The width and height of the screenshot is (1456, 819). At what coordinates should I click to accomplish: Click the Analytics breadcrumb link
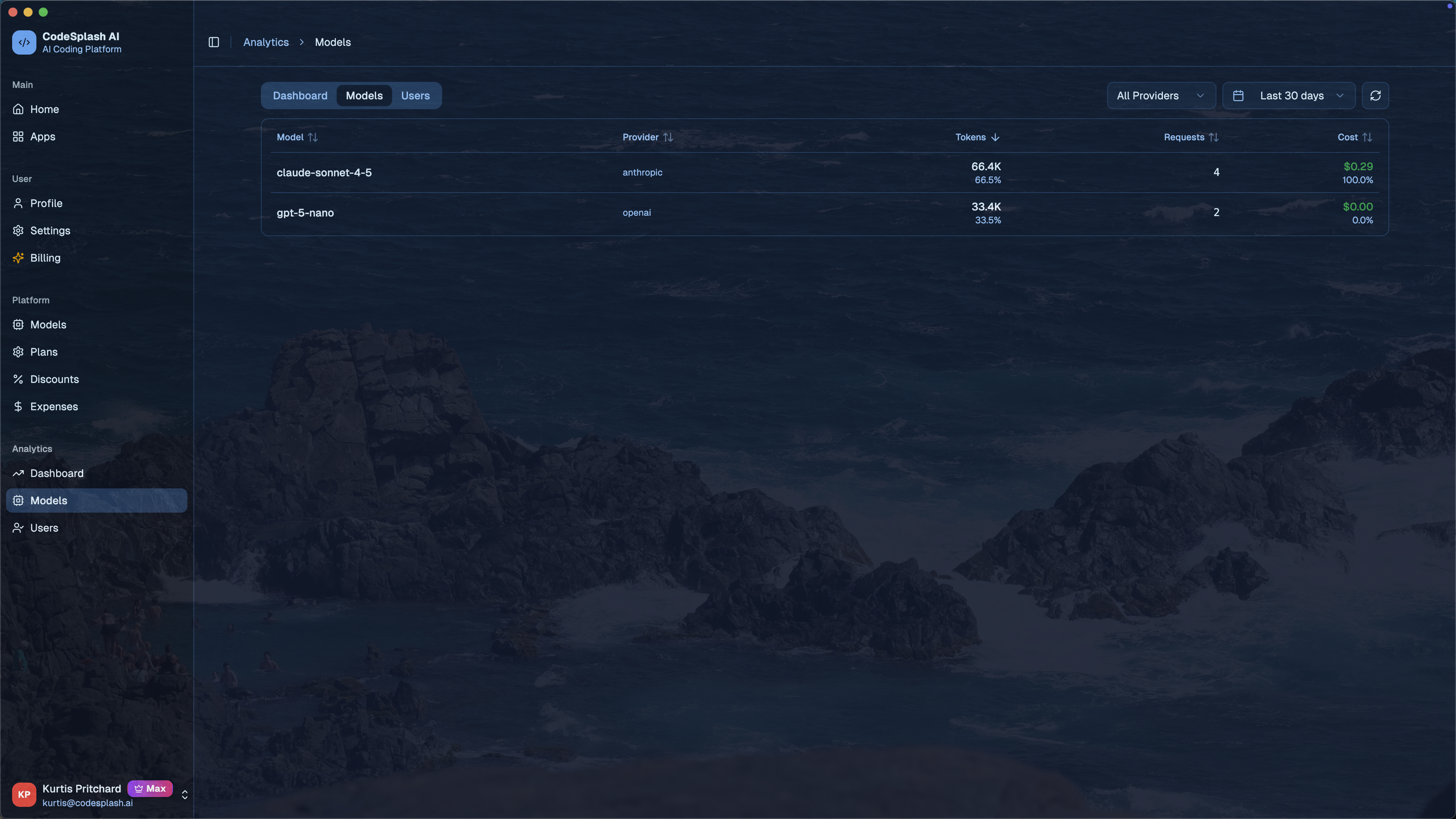tap(266, 42)
